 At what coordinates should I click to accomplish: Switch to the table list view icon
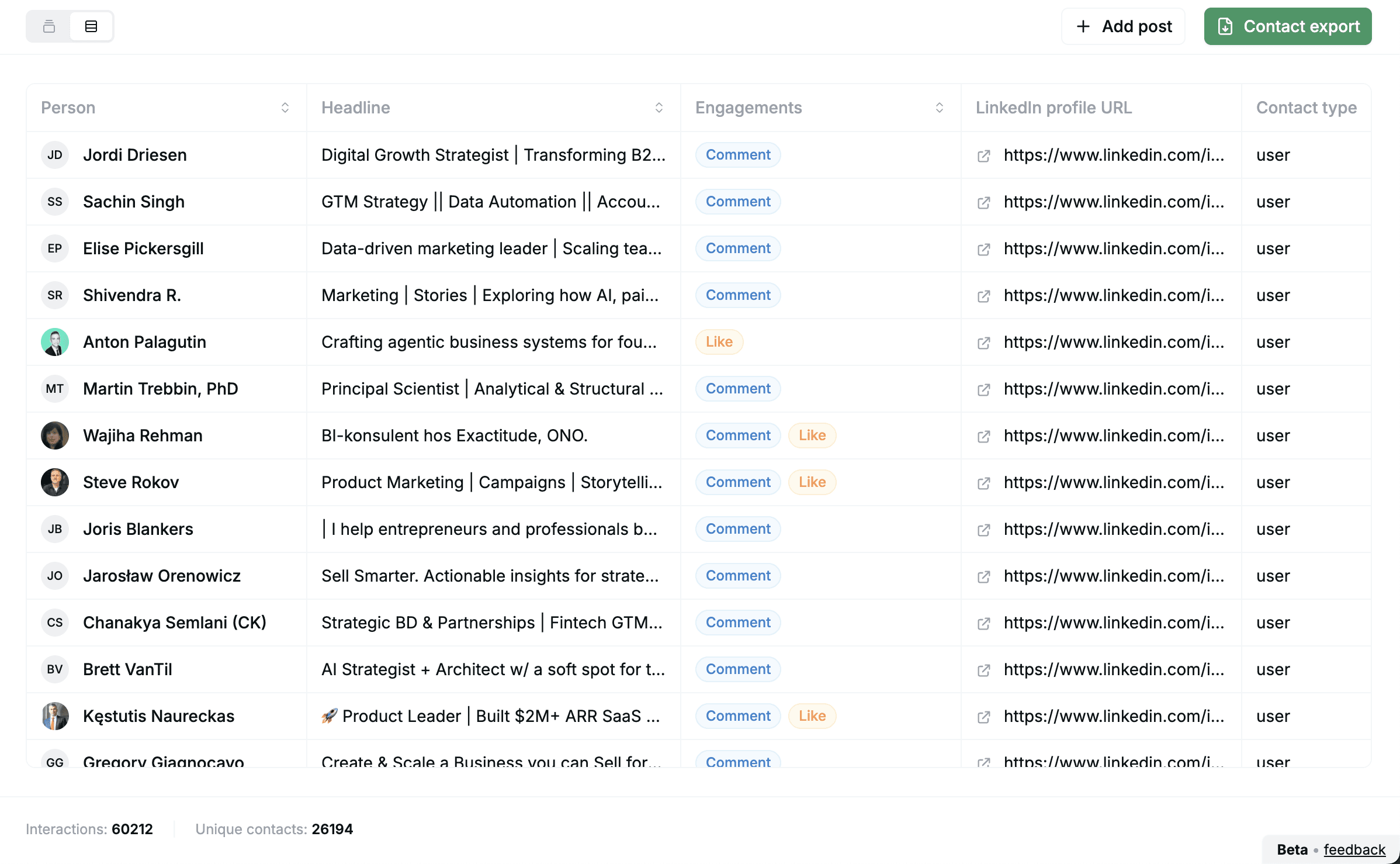coord(91,26)
